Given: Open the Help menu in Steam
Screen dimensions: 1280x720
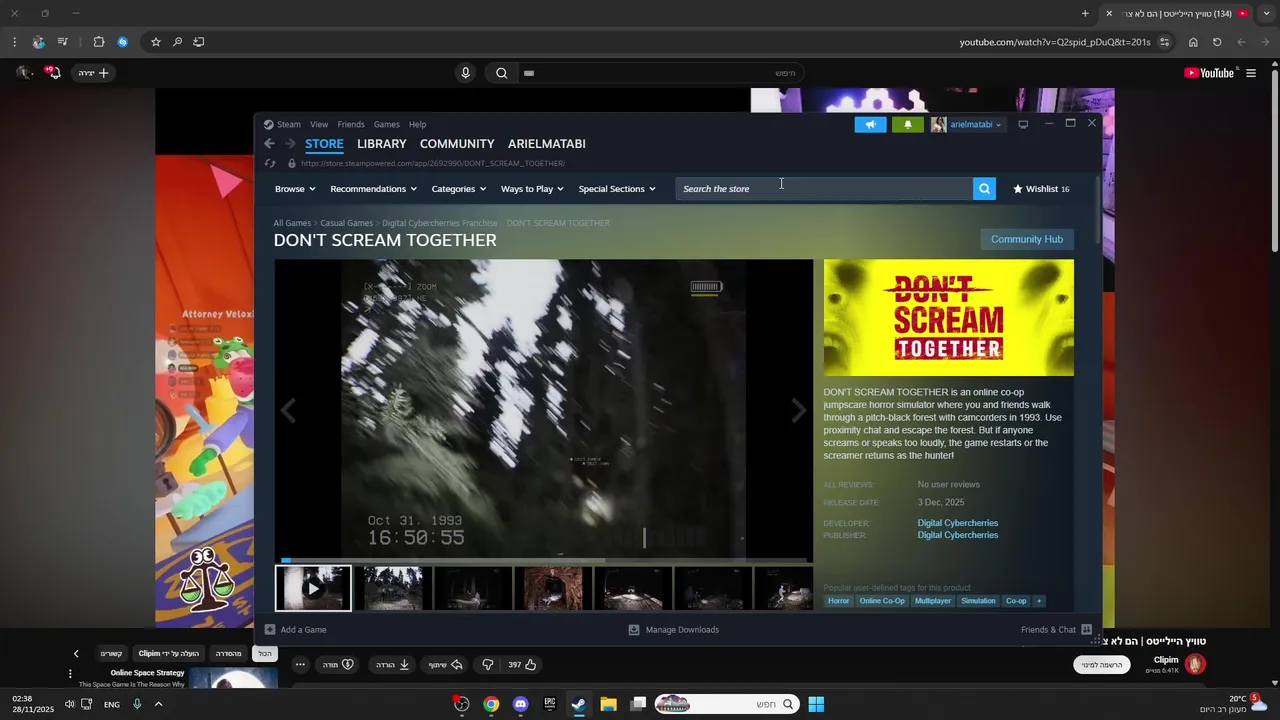Looking at the screenshot, I should pos(418,124).
